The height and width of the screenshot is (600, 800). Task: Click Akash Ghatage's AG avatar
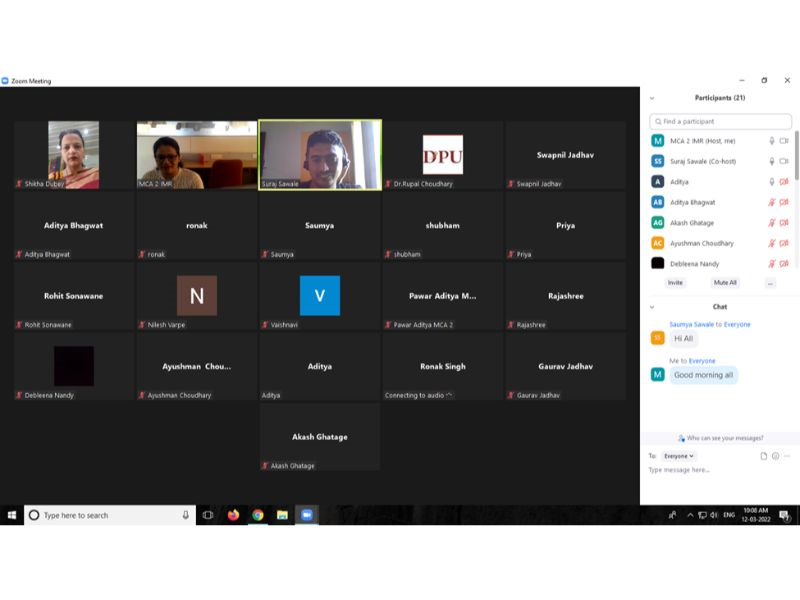click(x=658, y=222)
